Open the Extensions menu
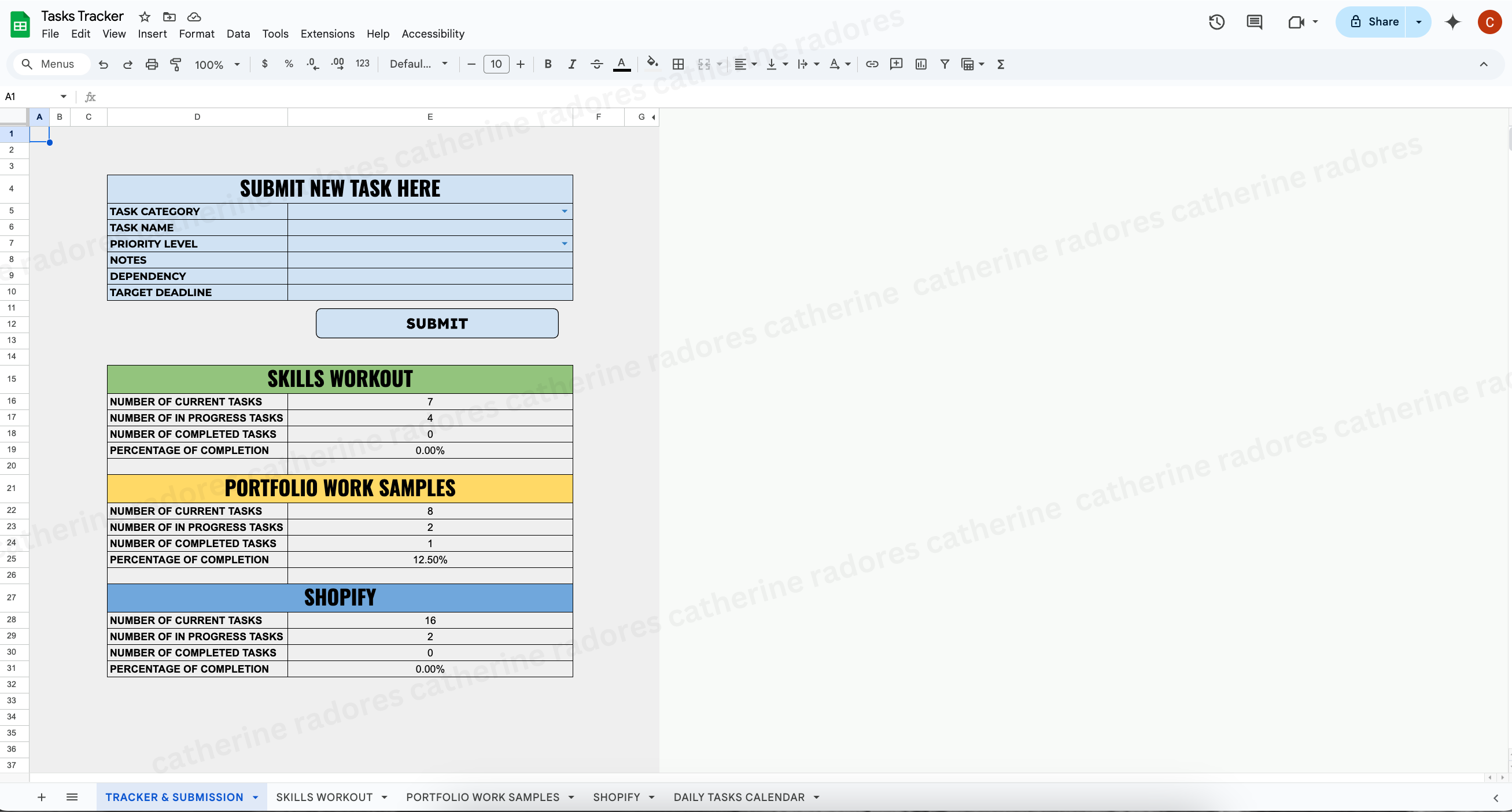1512x812 pixels. click(327, 34)
